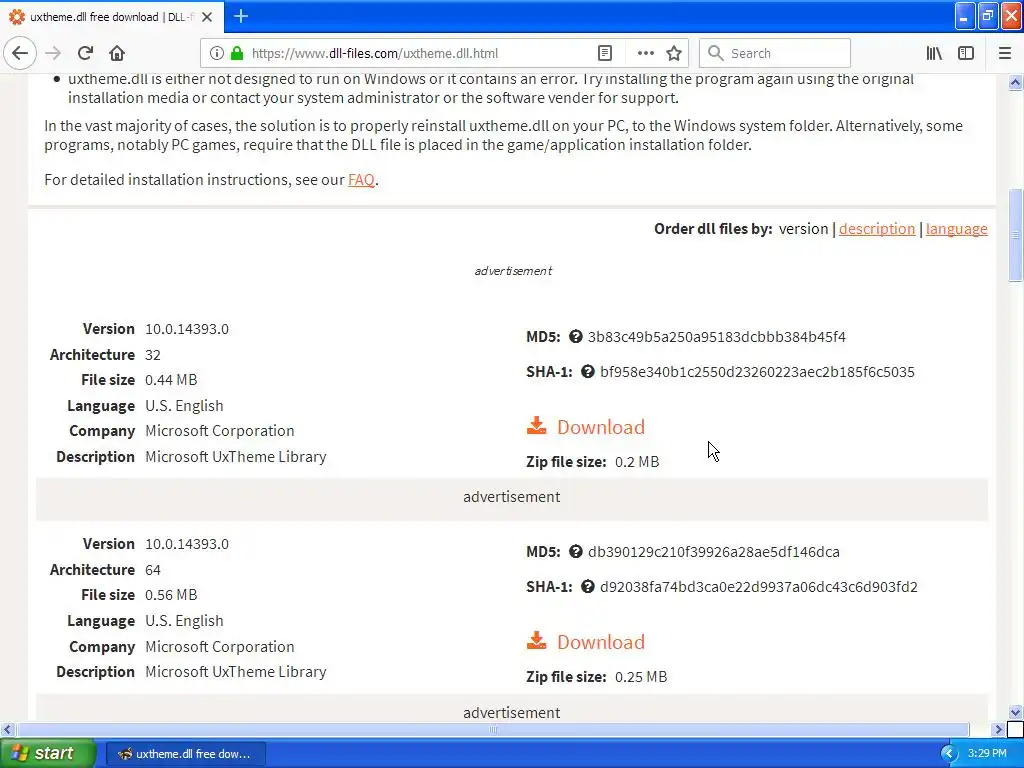Reload the current page
Image resolution: width=1024 pixels, height=768 pixels.
(x=85, y=53)
